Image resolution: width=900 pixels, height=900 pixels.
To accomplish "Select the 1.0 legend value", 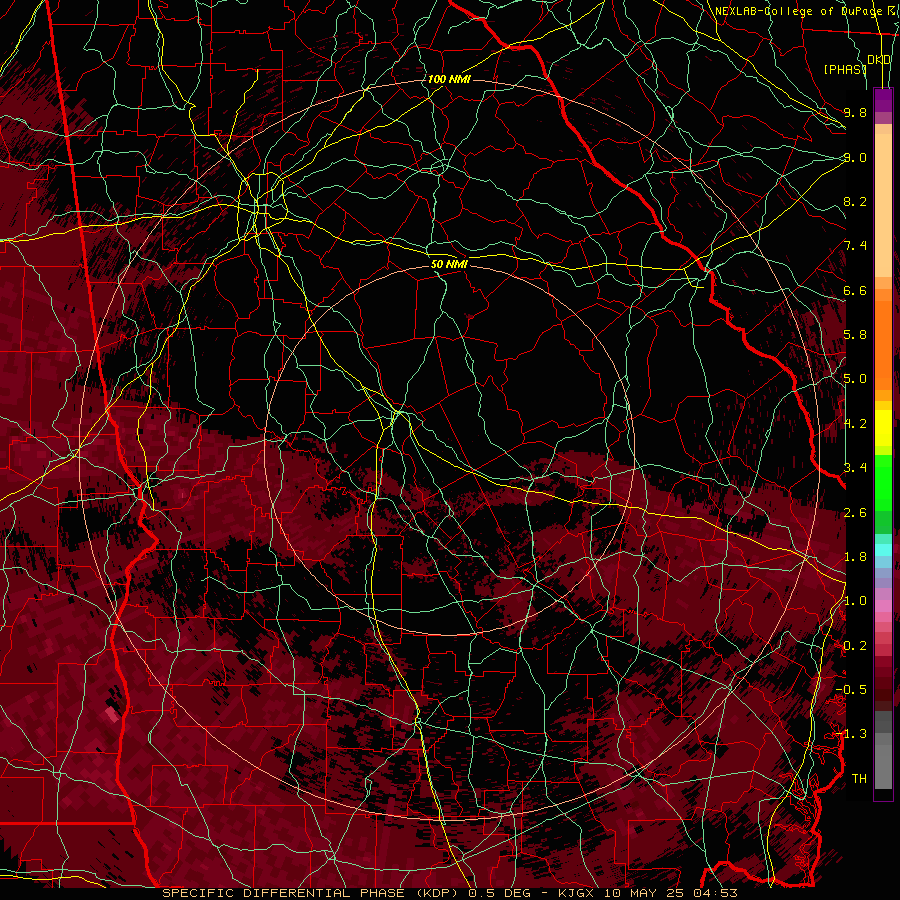I will coord(855,601).
